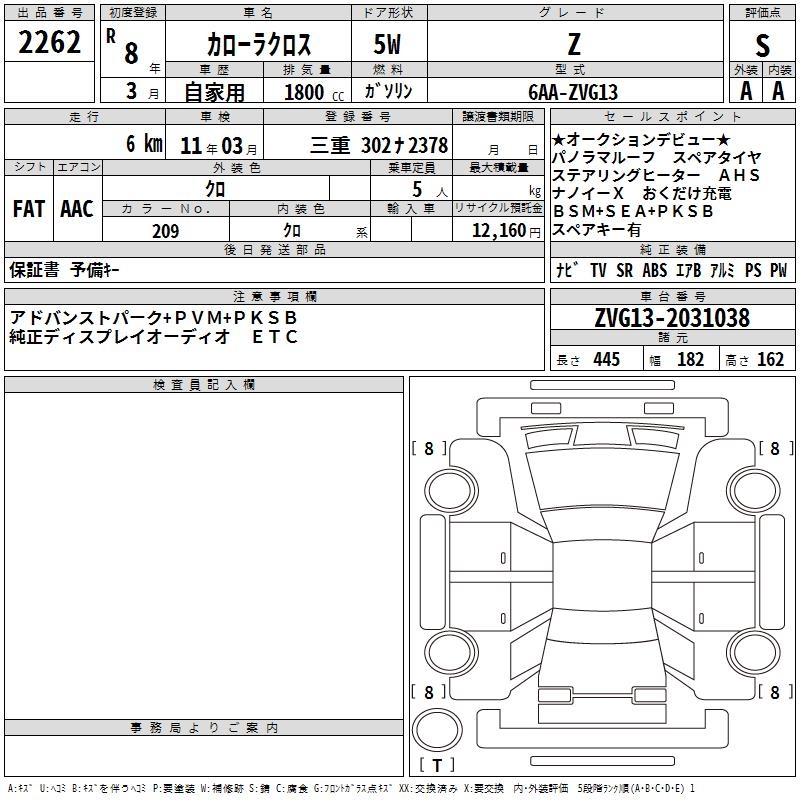Click SR in genuine equipment
This screenshot has width=800, height=800.
[x=624, y=270]
